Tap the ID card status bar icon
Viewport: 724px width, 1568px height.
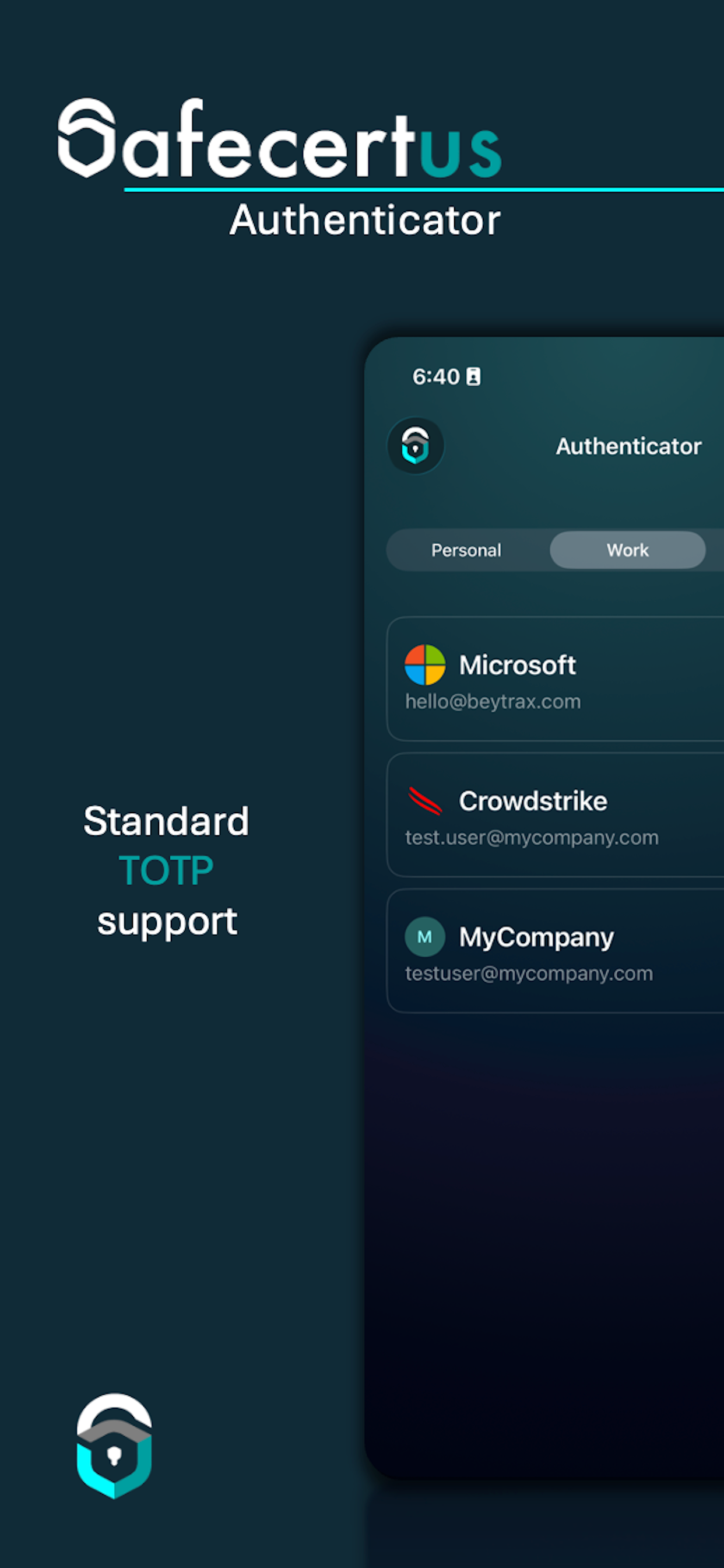click(x=473, y=377)
